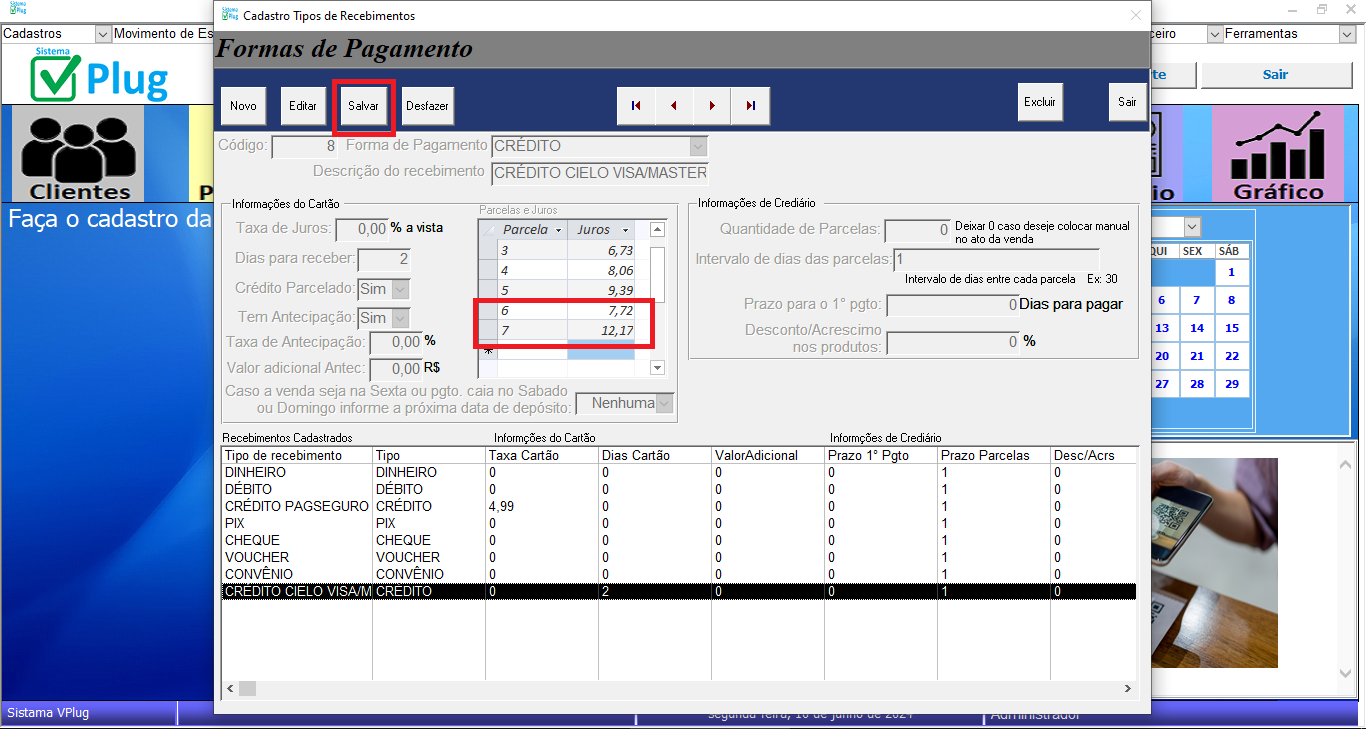Image resolution: width=1366 pixels, height=729 pixels.
Task: Click next record arrow button
Action: pos(712,106)
